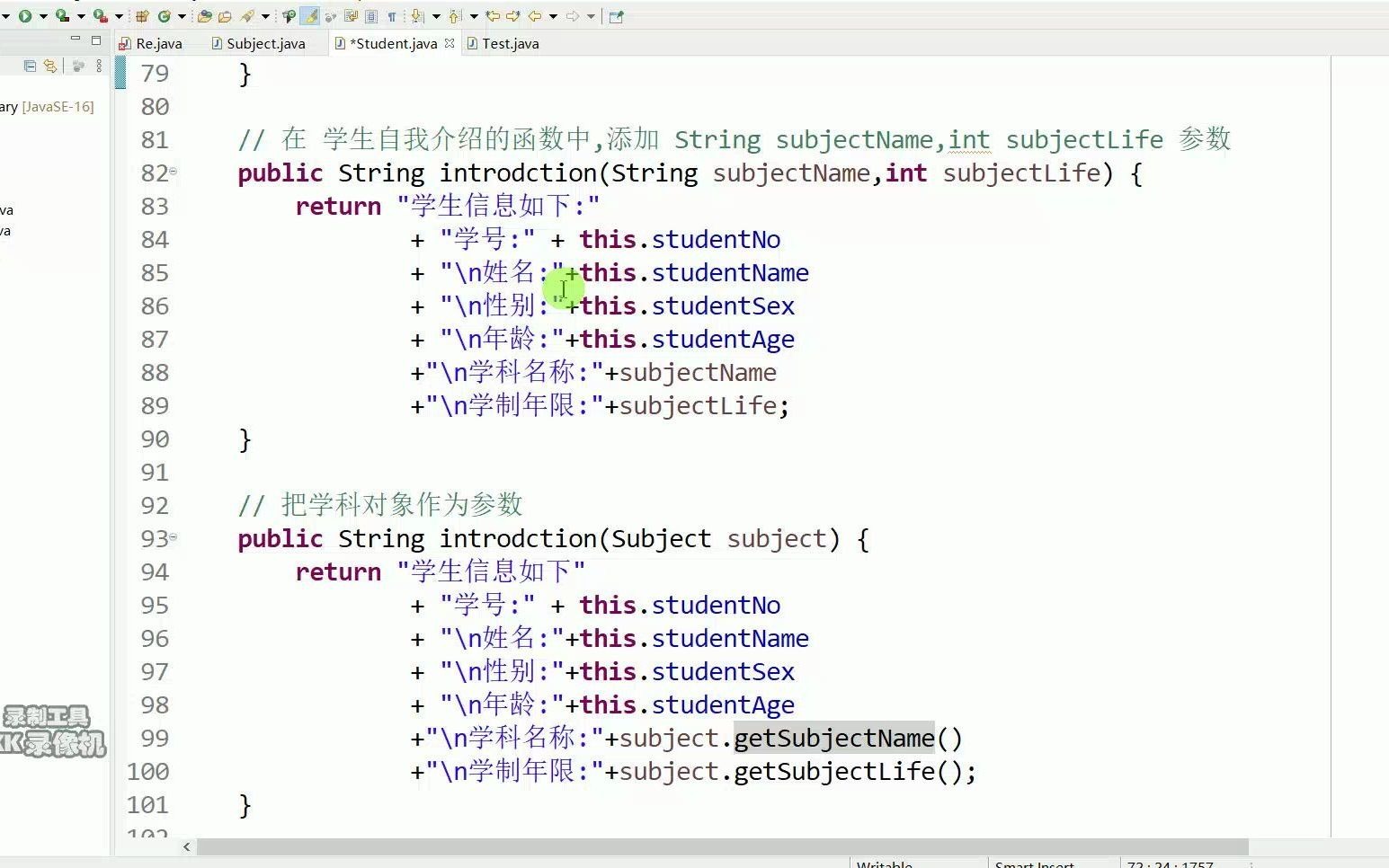Open the New Java Class dropdown arrow
This screenshot has width=1389, height=868.
(183, 16)
